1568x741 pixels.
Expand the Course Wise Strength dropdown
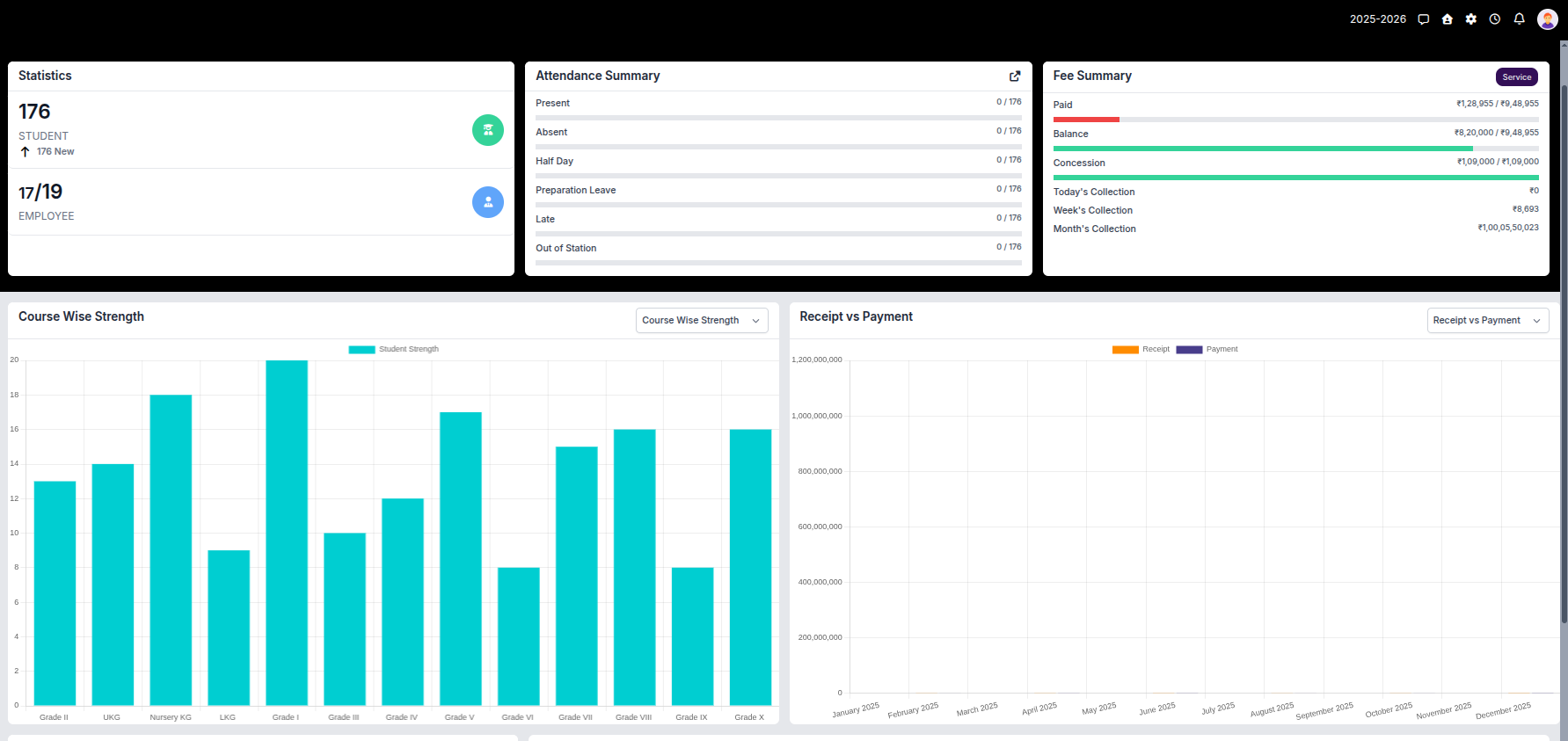coord(701,320)
